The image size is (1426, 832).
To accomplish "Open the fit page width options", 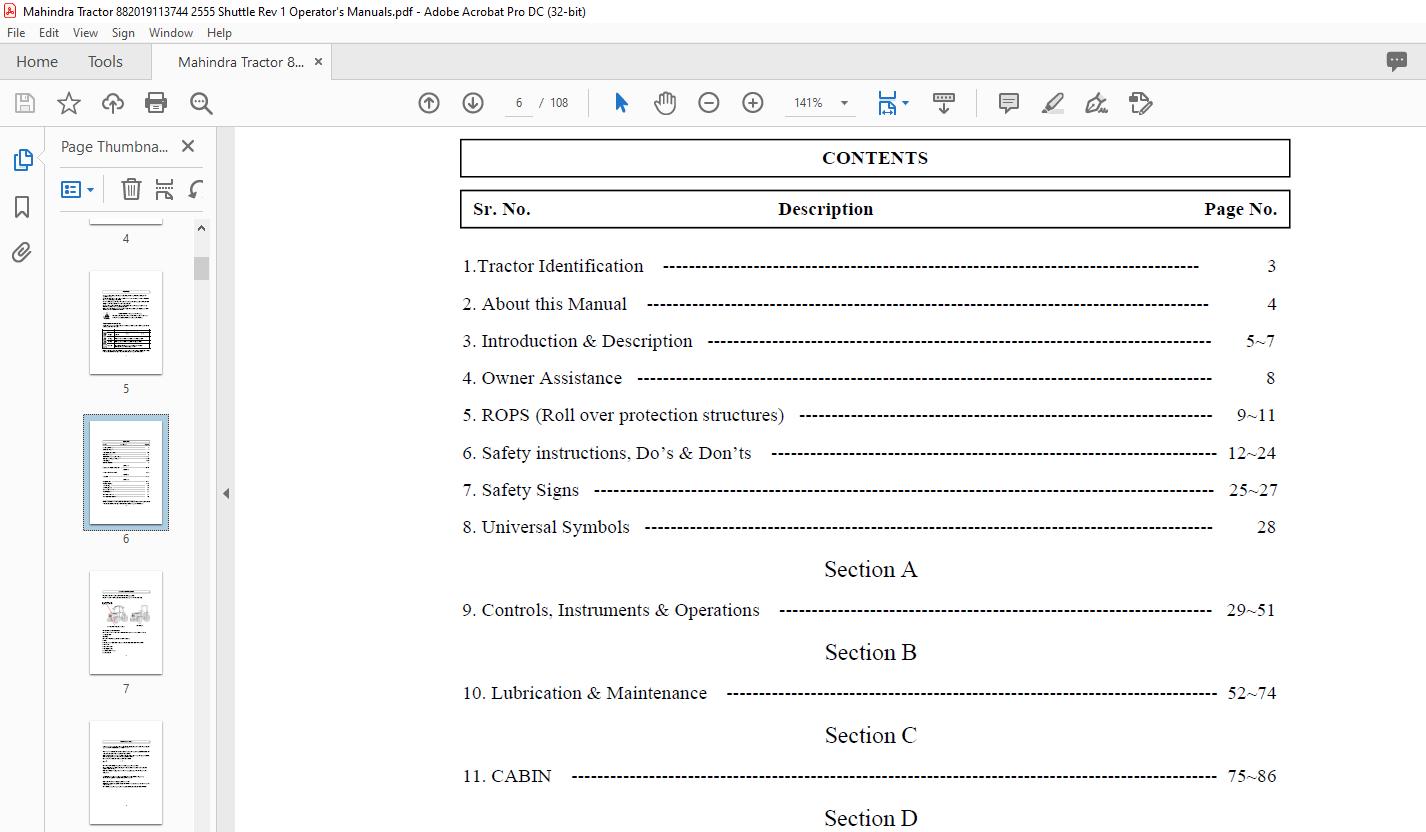I will click(892, 103).
